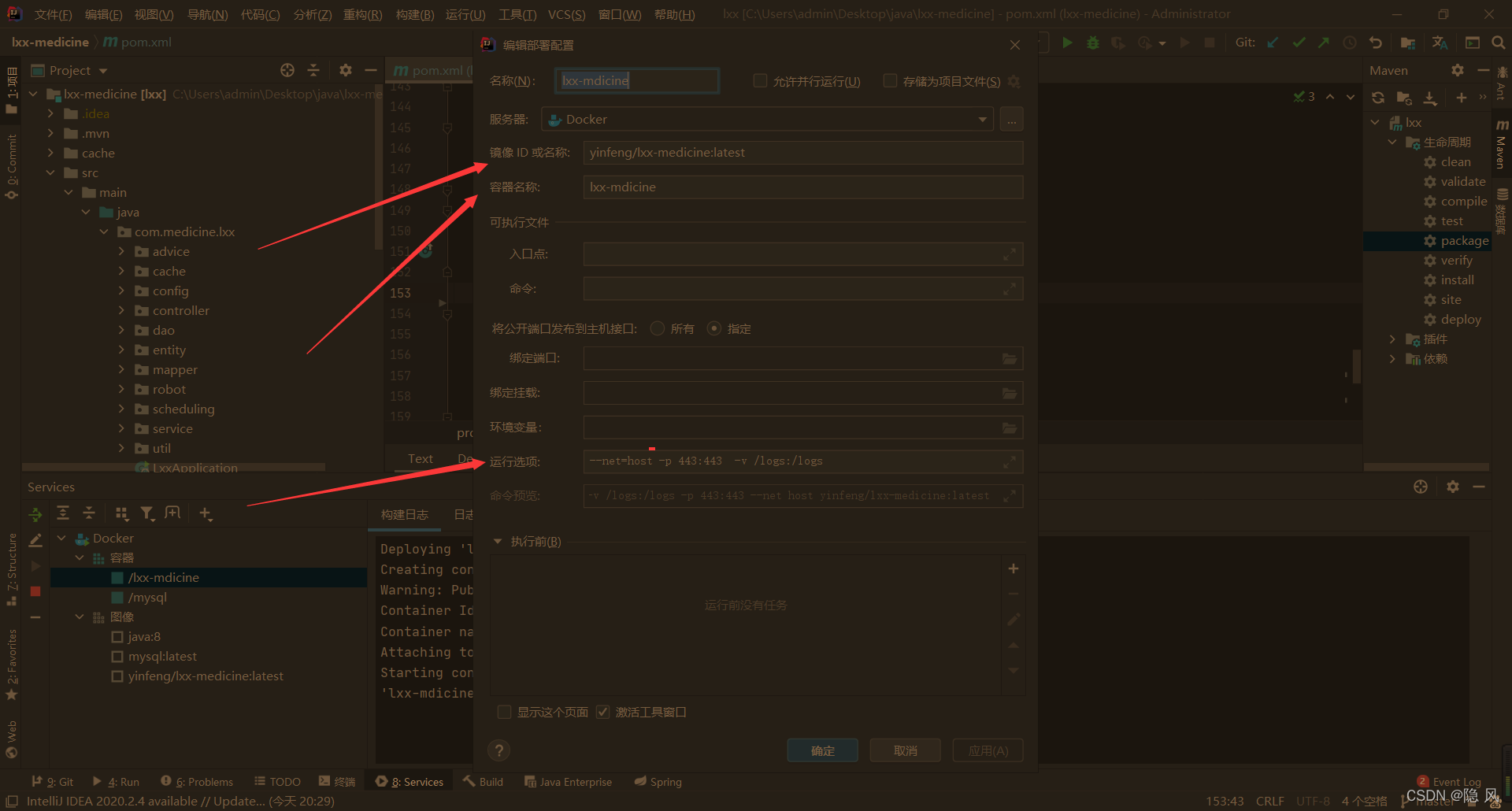Image resolution: width=1512 pixels, height=811 pixels.
Task: Expand the advice package folder
Action: (121, 251)
